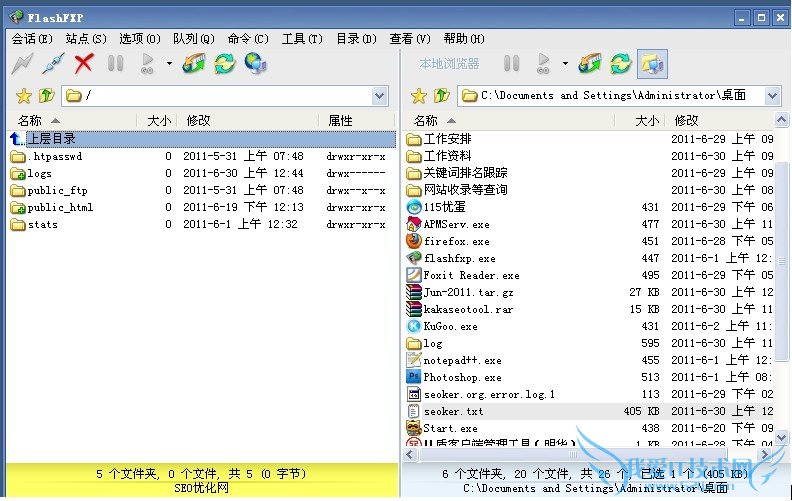792x501 pixels.
Task: Click the right pane transfer arrows icon
Action: [x=590, y=64]
